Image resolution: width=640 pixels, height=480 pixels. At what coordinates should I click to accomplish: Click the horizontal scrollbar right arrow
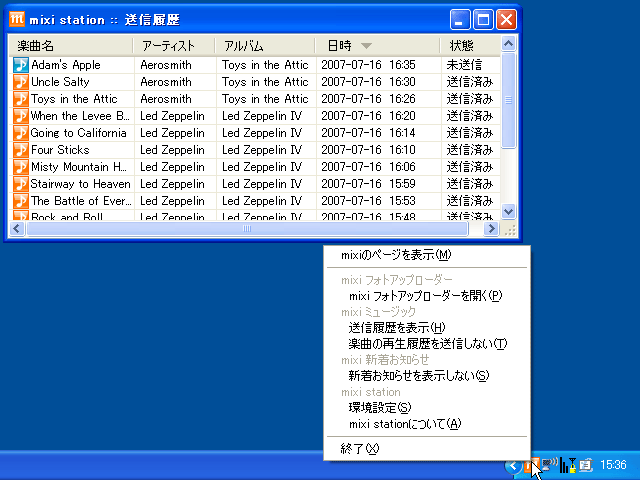point(491,229)
